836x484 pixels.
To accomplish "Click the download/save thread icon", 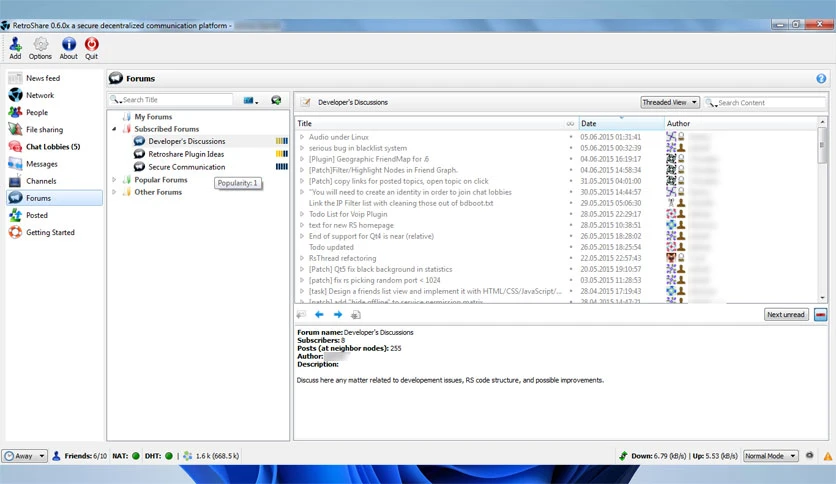I will pos(356,314).
